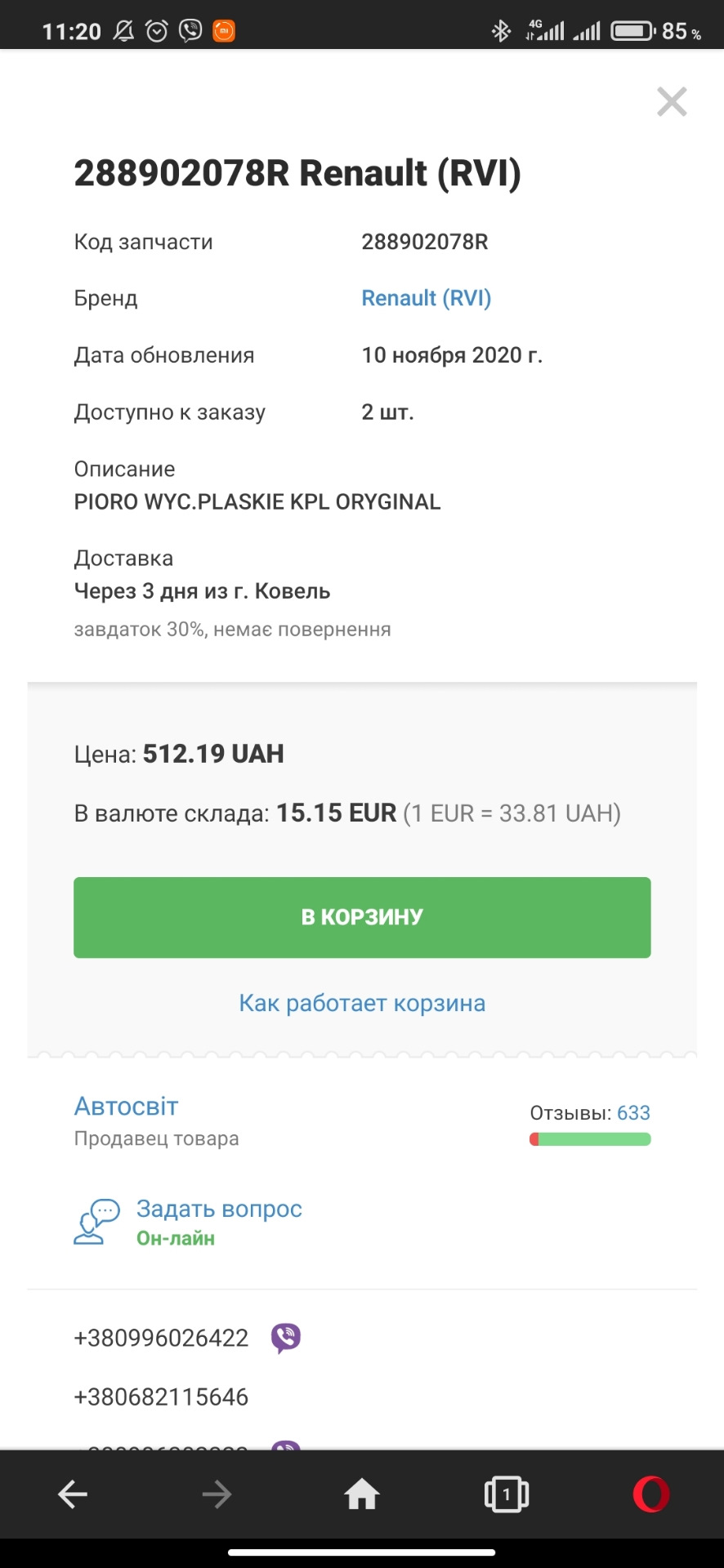724x1568 pixels.
Task: Tap the alarm clock icon in the status bar
Action: pyautogui.click(x=155, y=30)
